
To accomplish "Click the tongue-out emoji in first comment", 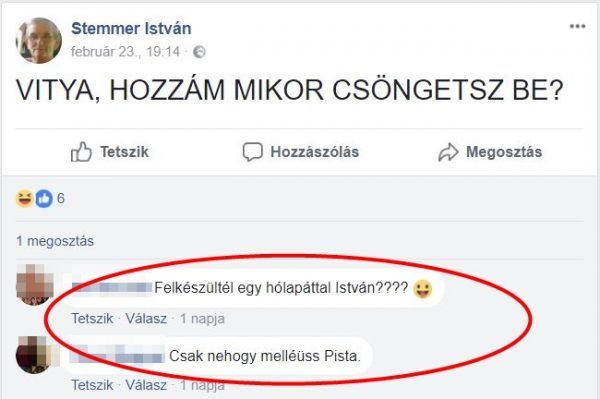I will point(423,289).
